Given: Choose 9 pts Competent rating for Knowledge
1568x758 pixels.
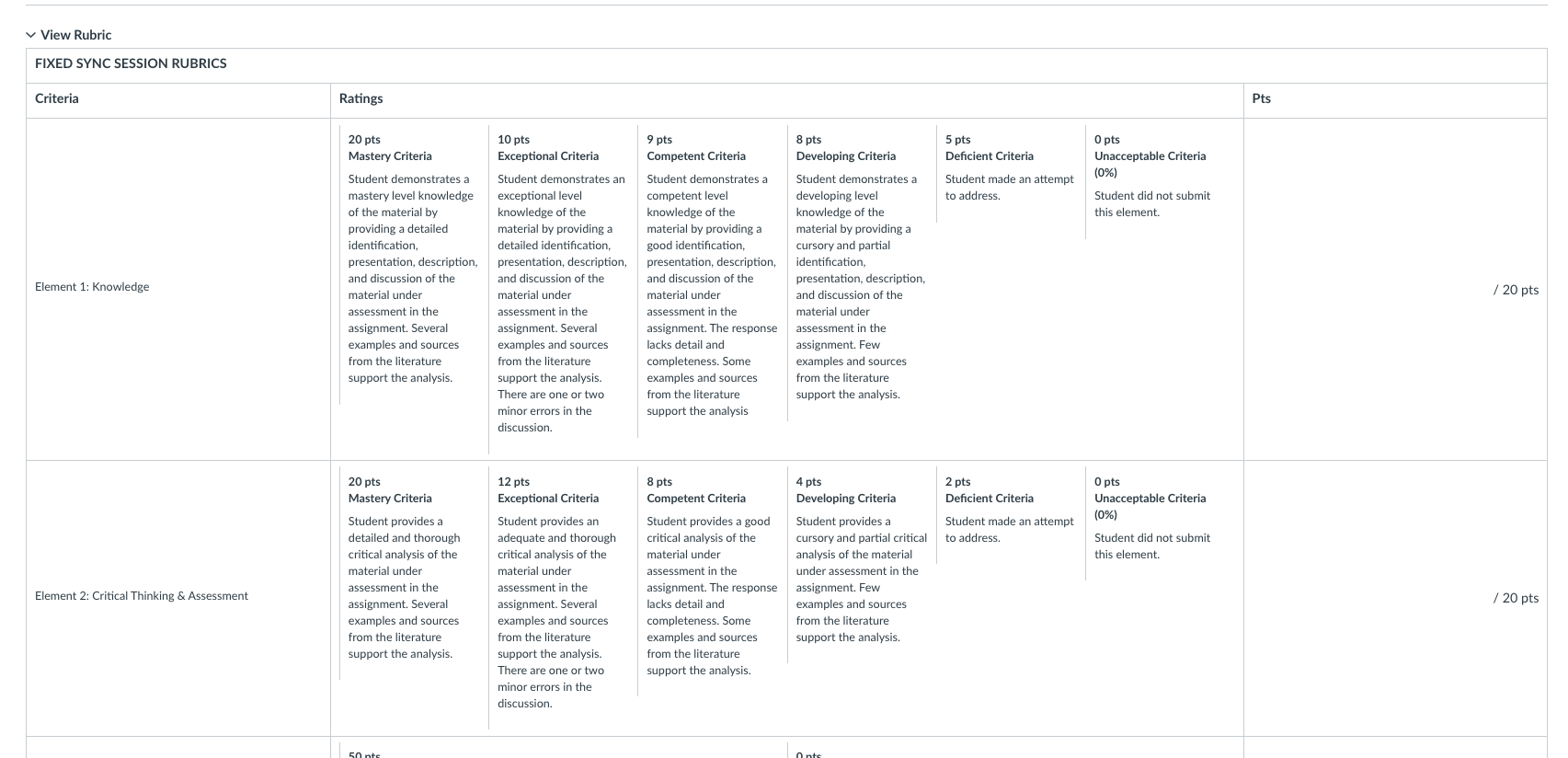Looking at the screenshot, I should 712,279.
